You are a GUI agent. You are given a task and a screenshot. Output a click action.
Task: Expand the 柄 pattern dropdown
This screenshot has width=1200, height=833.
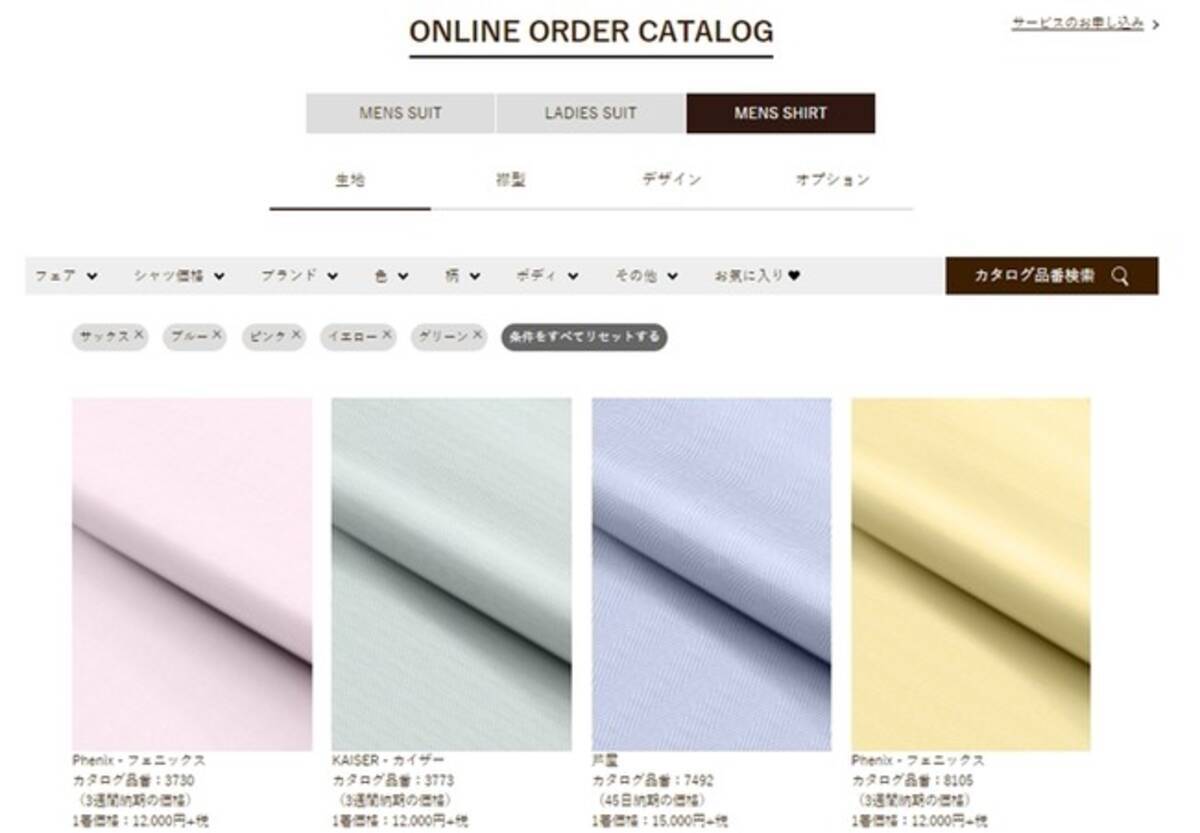(462, 276)
